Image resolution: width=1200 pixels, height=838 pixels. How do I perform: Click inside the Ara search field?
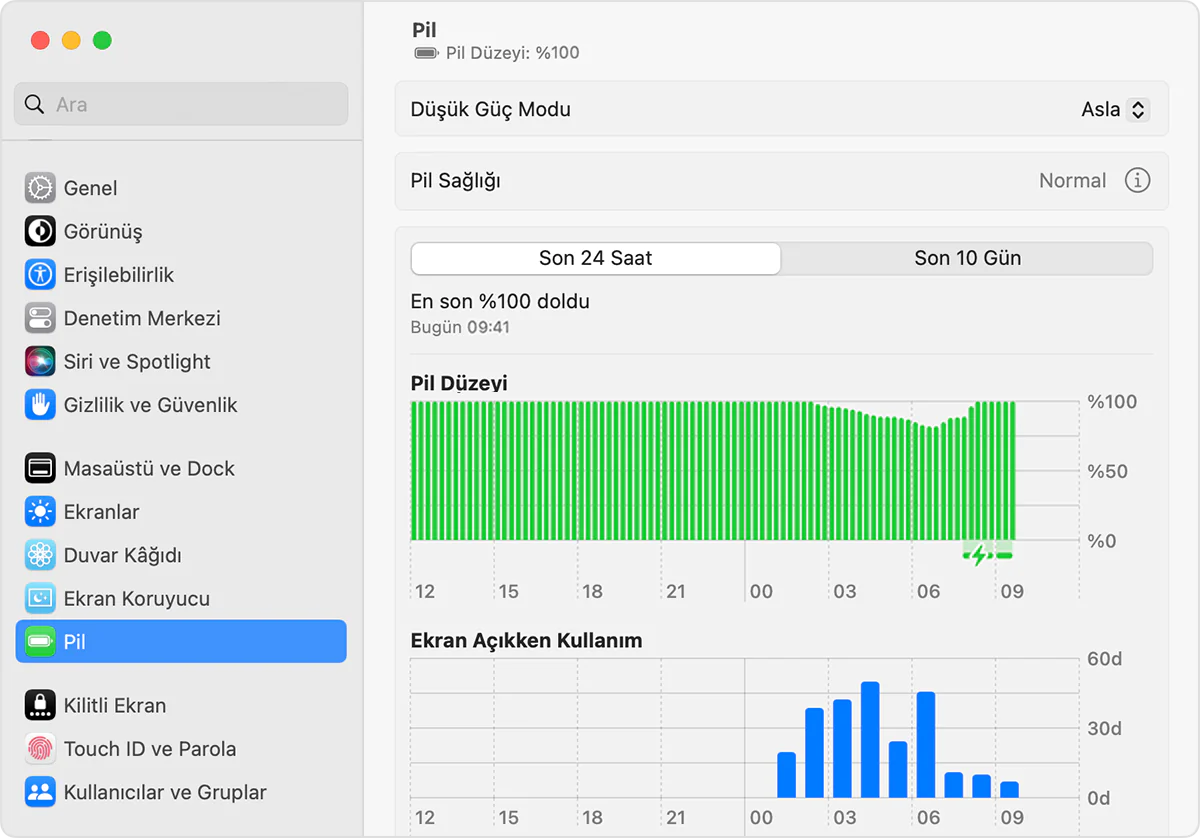[x=180, y=103]
